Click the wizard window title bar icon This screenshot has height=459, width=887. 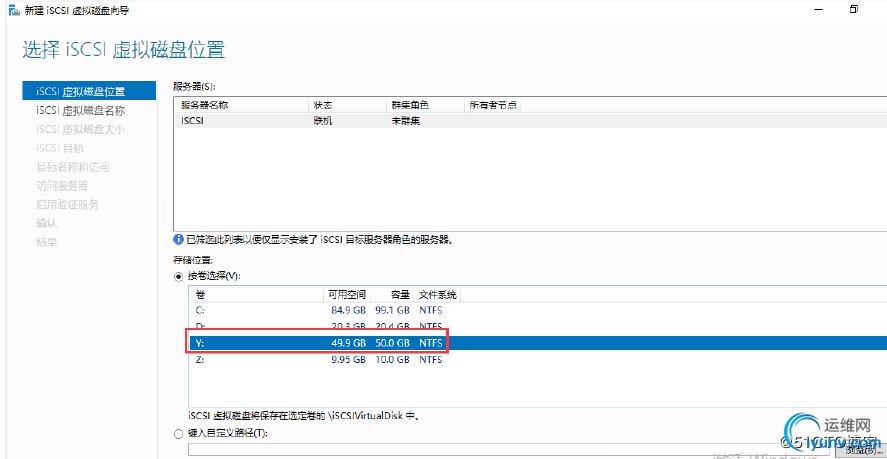pyautogui.click(x=14, y=10)
